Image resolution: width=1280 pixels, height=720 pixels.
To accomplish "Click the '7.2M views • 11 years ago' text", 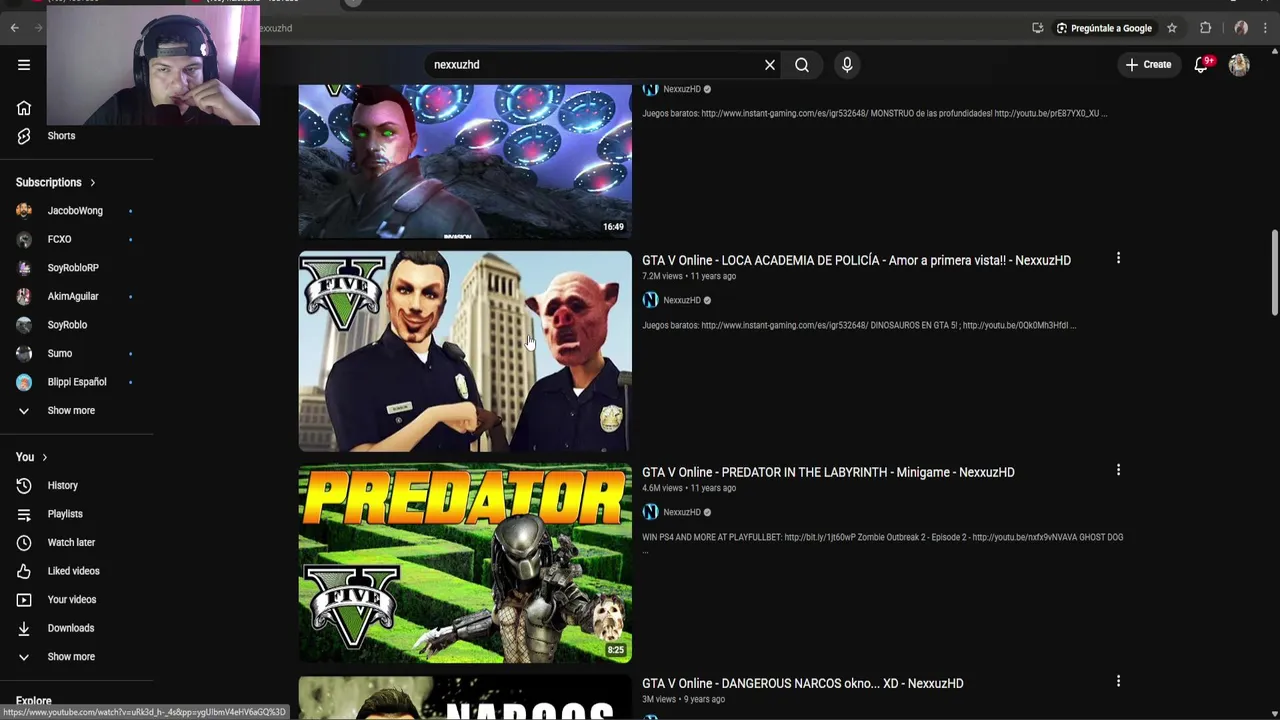I will [x=689, y=276].
